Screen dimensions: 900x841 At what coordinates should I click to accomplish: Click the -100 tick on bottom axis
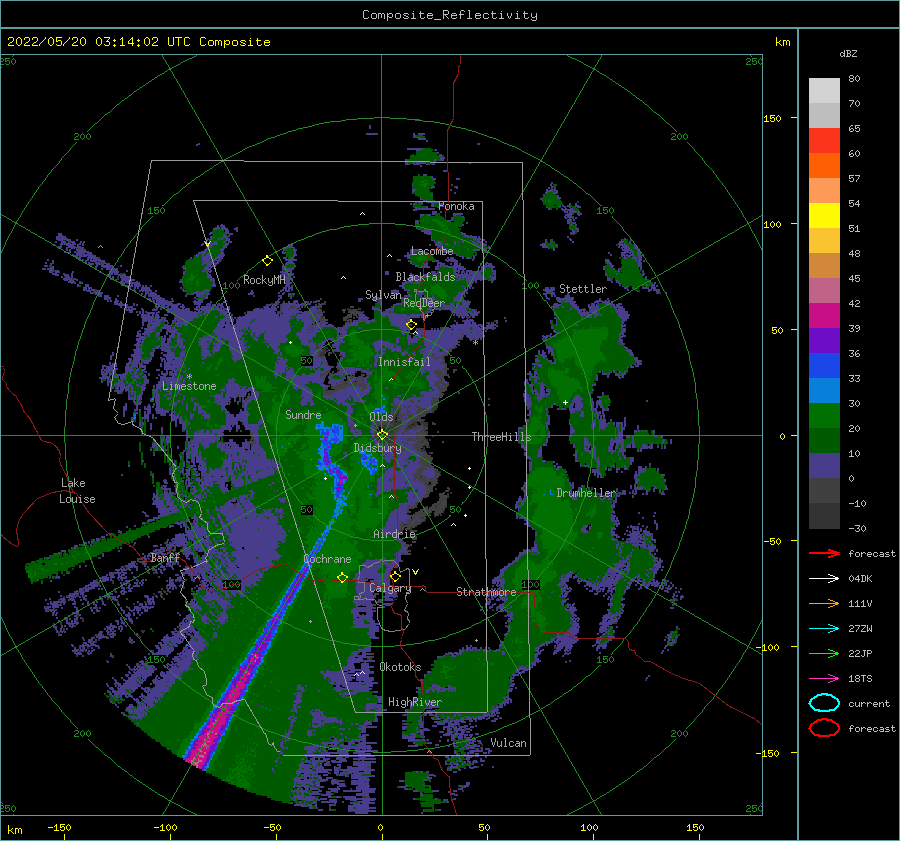[x=165, y=827]
